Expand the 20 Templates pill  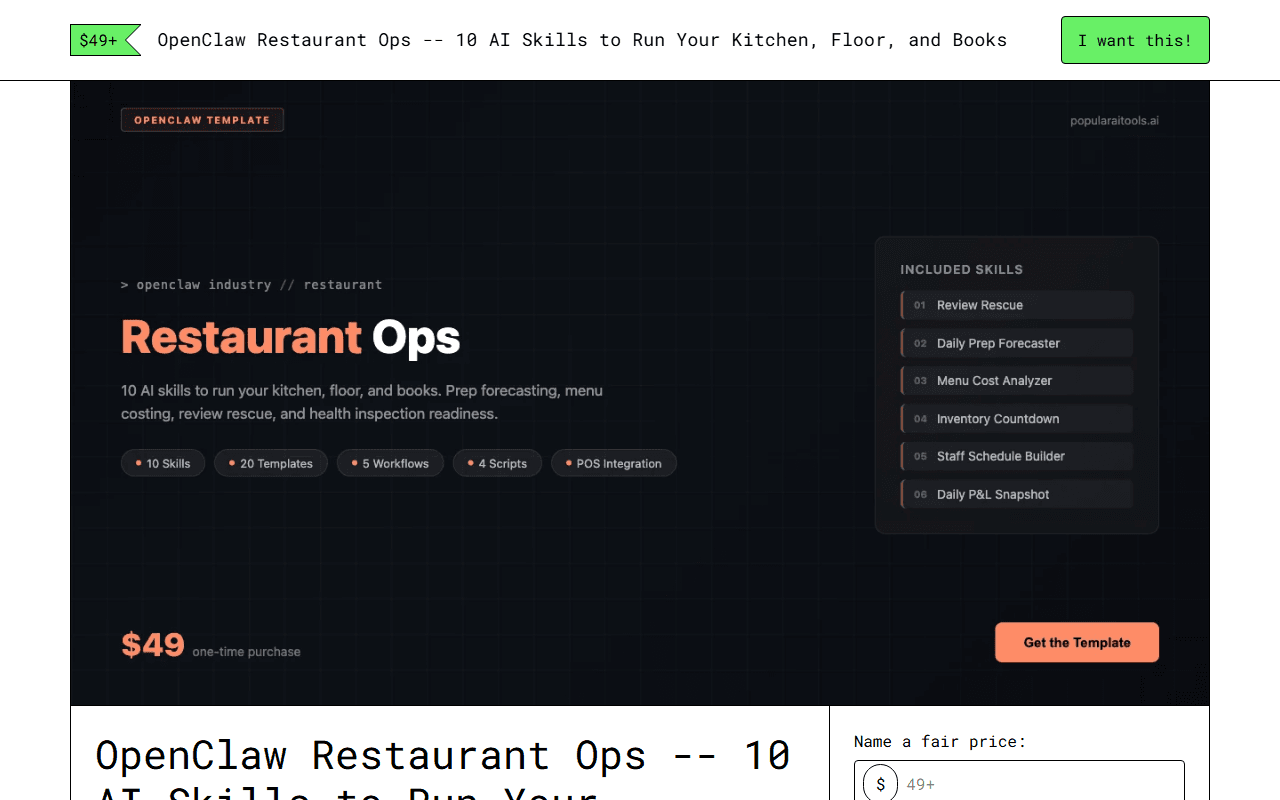coord(270,463)
